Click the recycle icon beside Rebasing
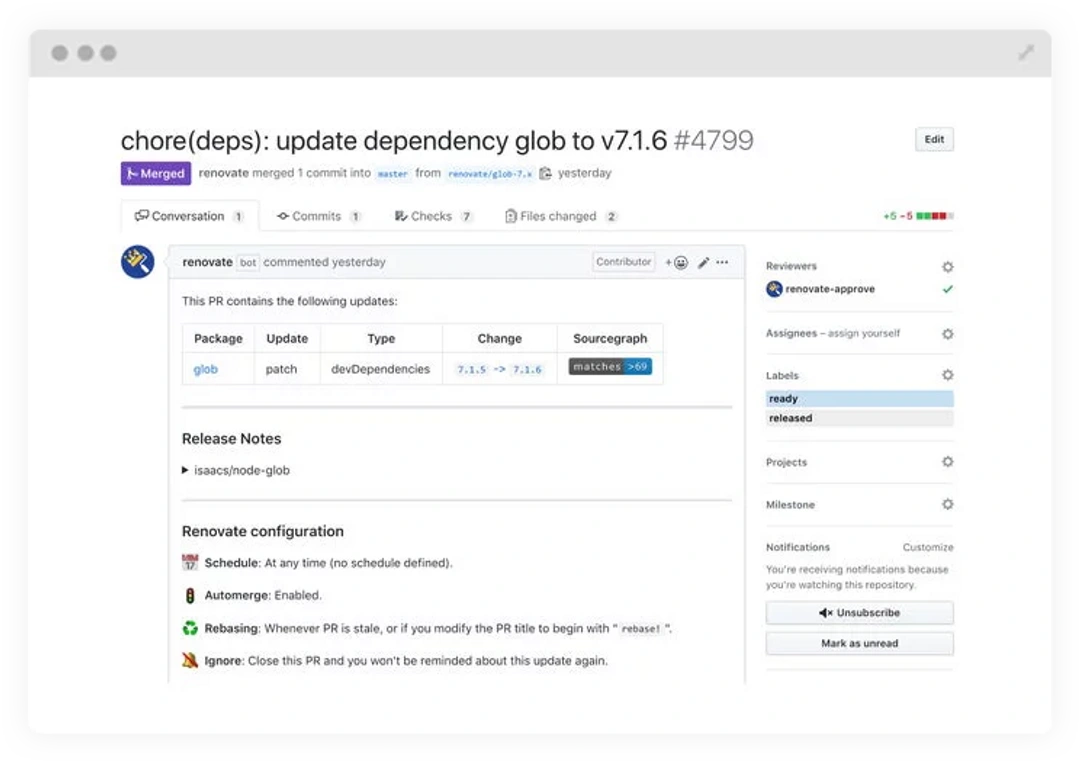Viewport: 1080px width, 762px height. (190, 628)
